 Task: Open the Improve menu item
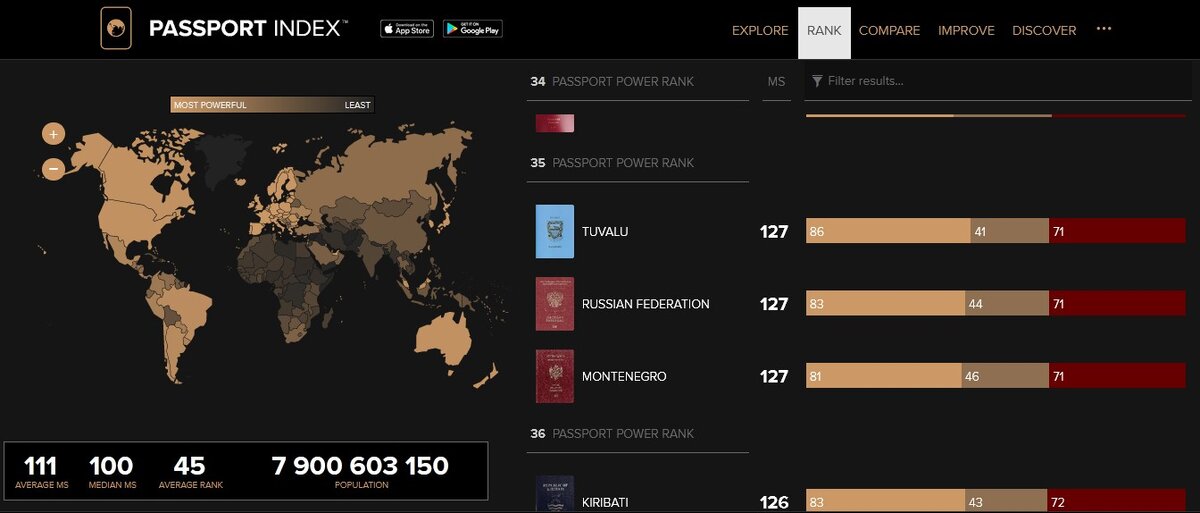(966, 31)
